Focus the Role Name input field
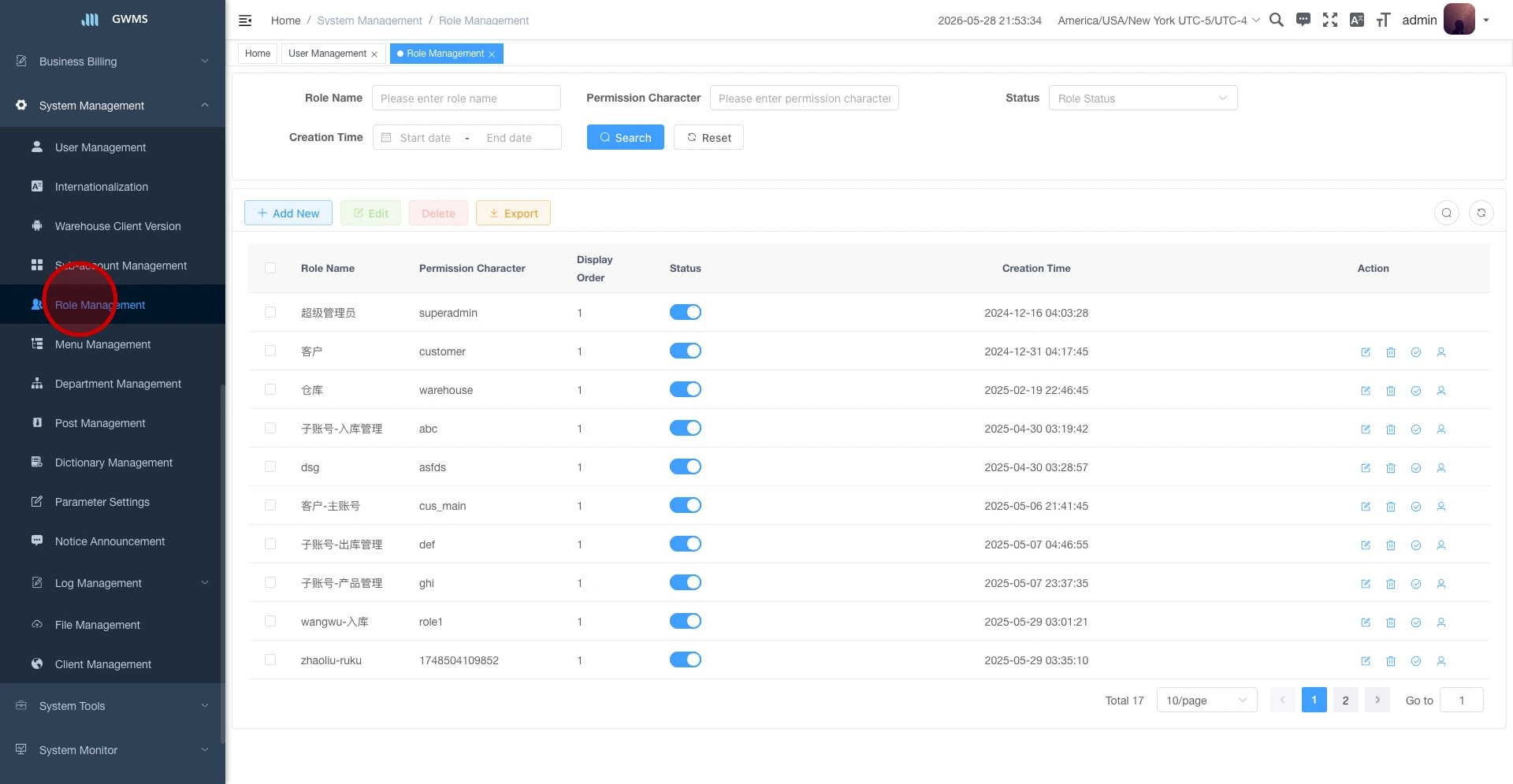Viewport: 1513px width, 784px height. point(467,98)
